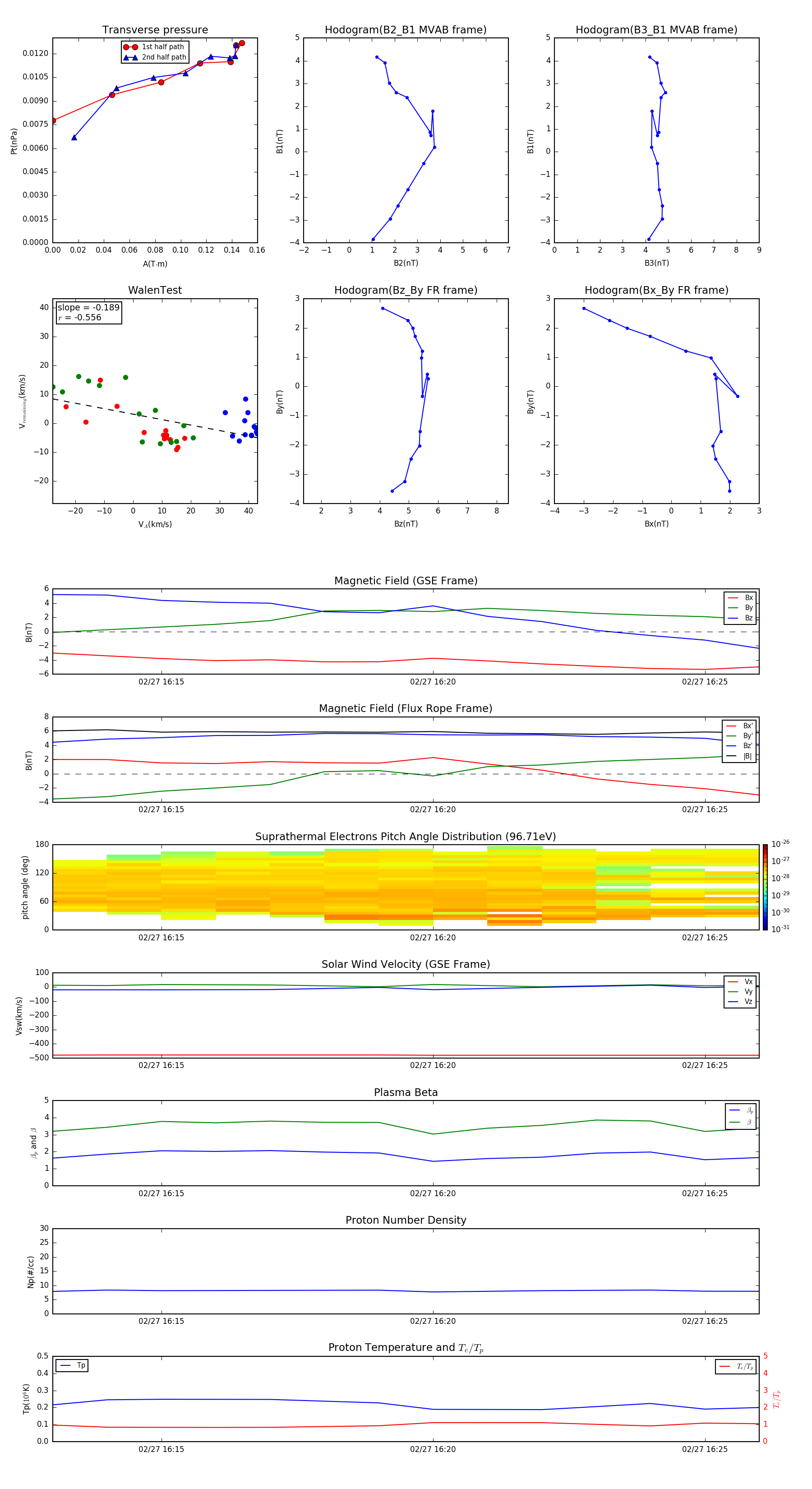This screenshot has width=812, height=1489.
Task: Click the 'Plasma Beta' plot title
Action: coord(406,1093)
